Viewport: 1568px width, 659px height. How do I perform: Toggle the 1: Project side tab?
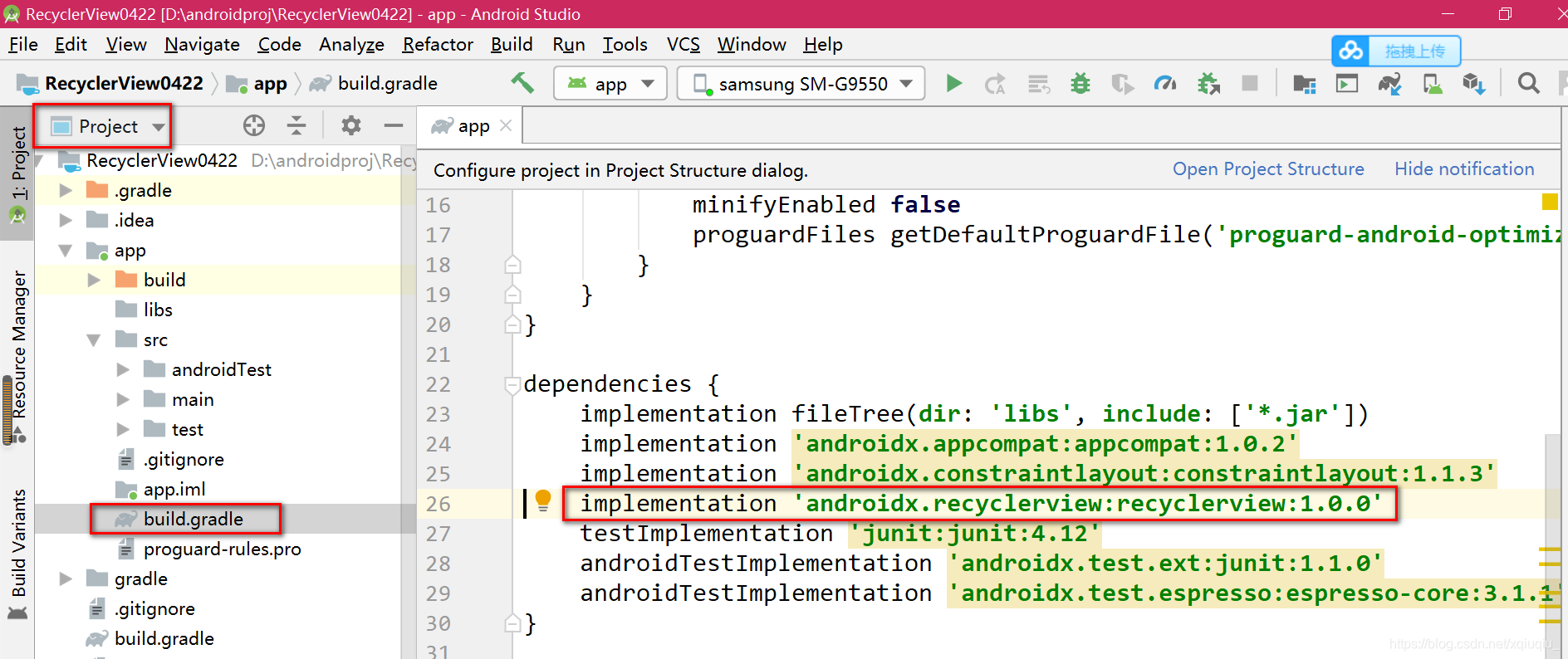coord(17,174)
